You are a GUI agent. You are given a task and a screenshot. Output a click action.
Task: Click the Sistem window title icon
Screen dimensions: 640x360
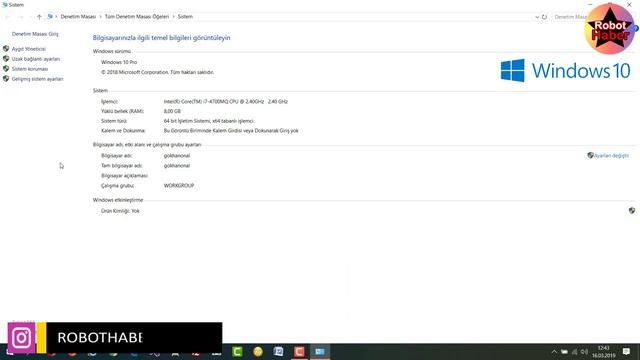click(4, 5)
